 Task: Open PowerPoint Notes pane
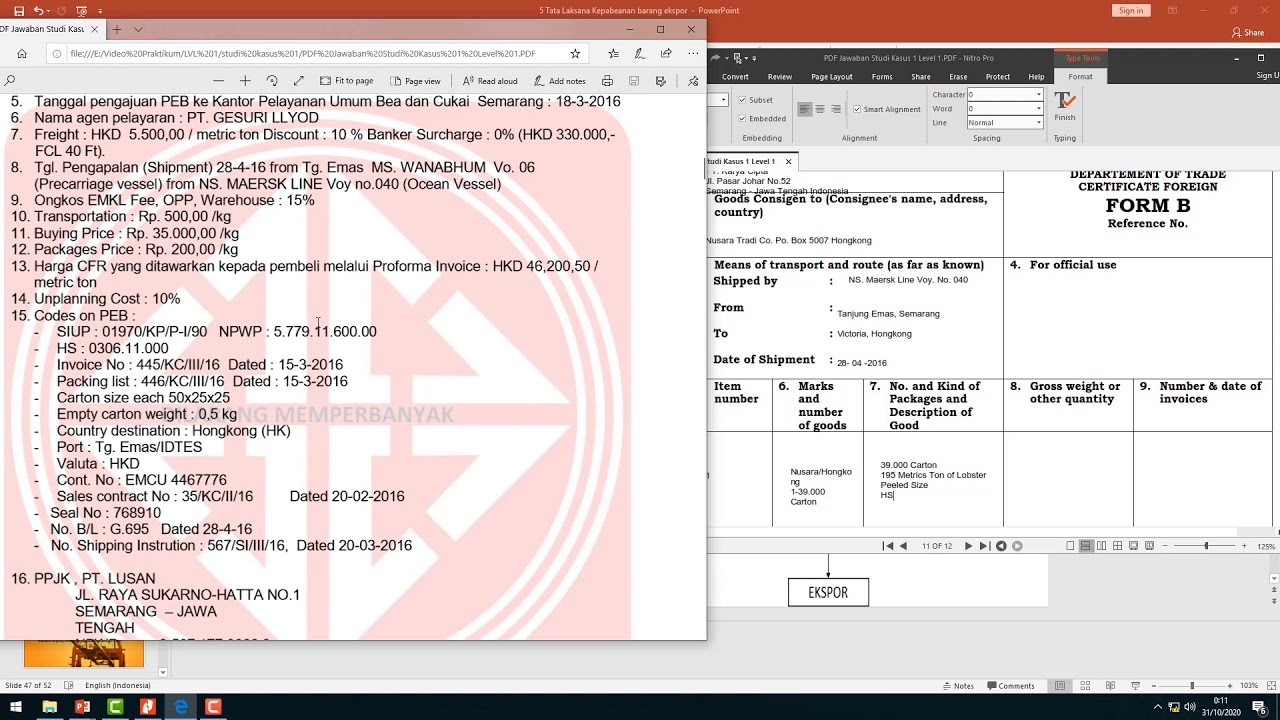[958, 686]
